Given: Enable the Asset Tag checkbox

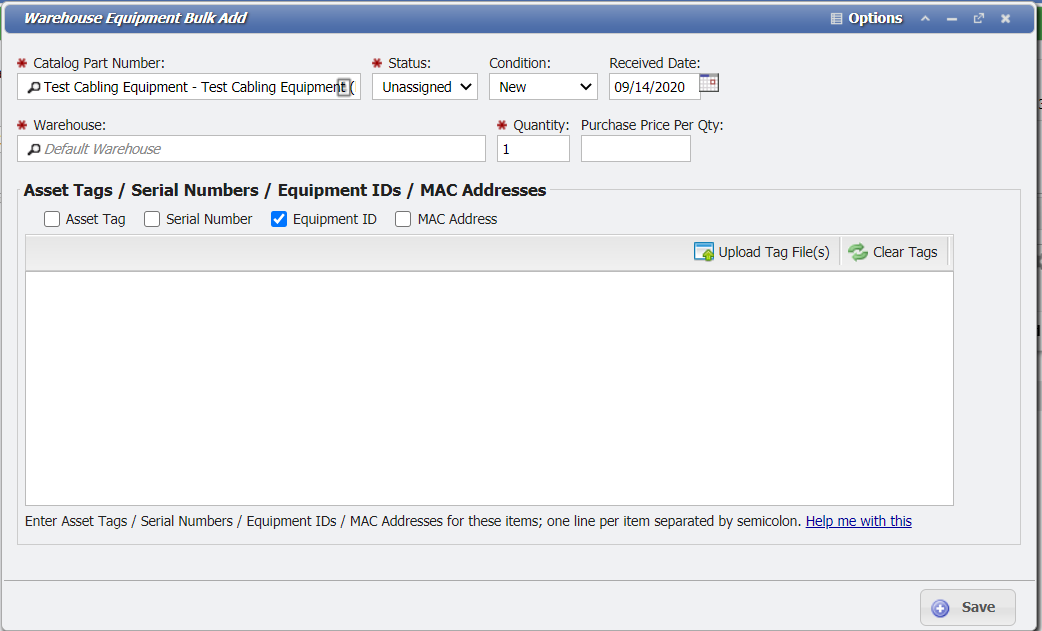Looking at the screenshot, I should (x=51, y=218).
